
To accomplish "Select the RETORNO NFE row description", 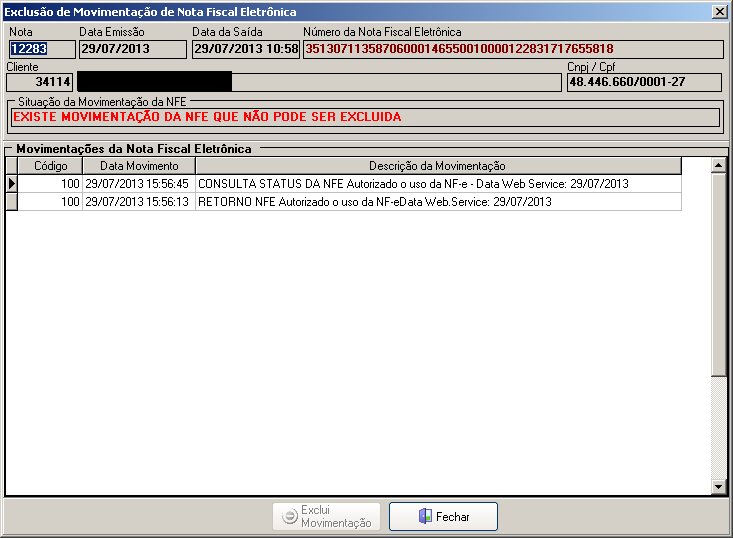I will coord(438,202).
